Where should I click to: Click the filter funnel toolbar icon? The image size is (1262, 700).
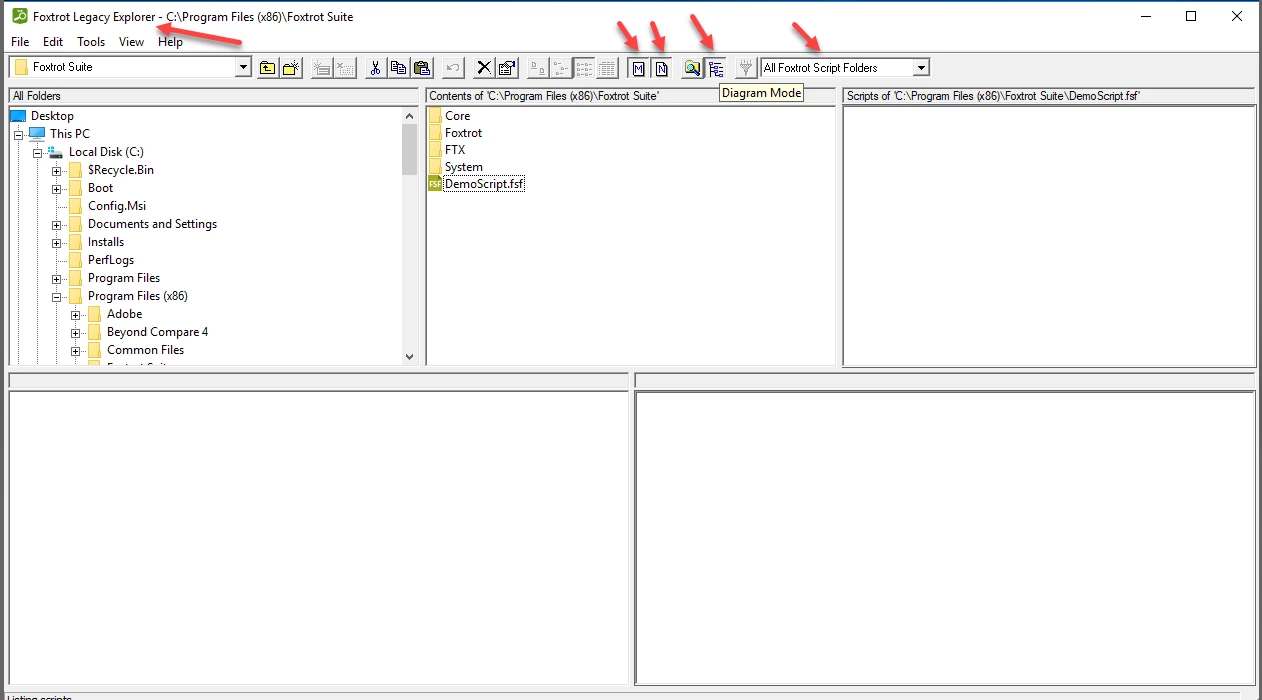(746, 68)
